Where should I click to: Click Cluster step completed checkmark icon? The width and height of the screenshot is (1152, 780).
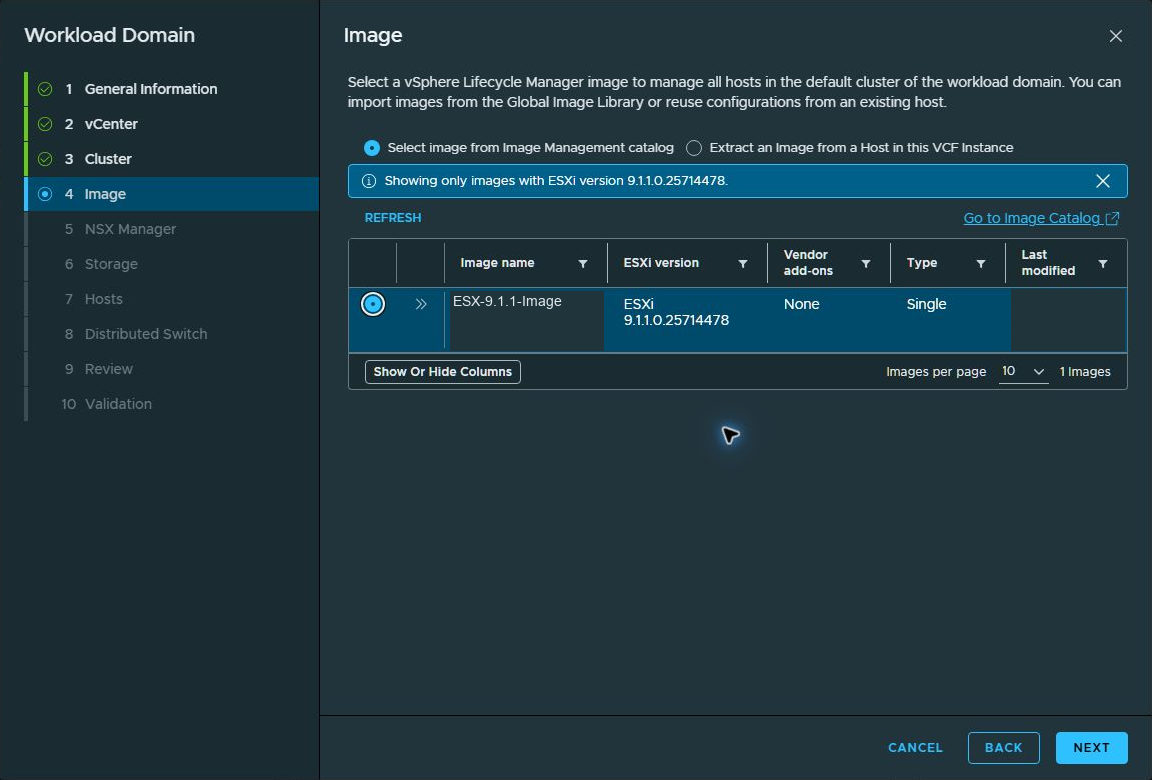point(45,159)
